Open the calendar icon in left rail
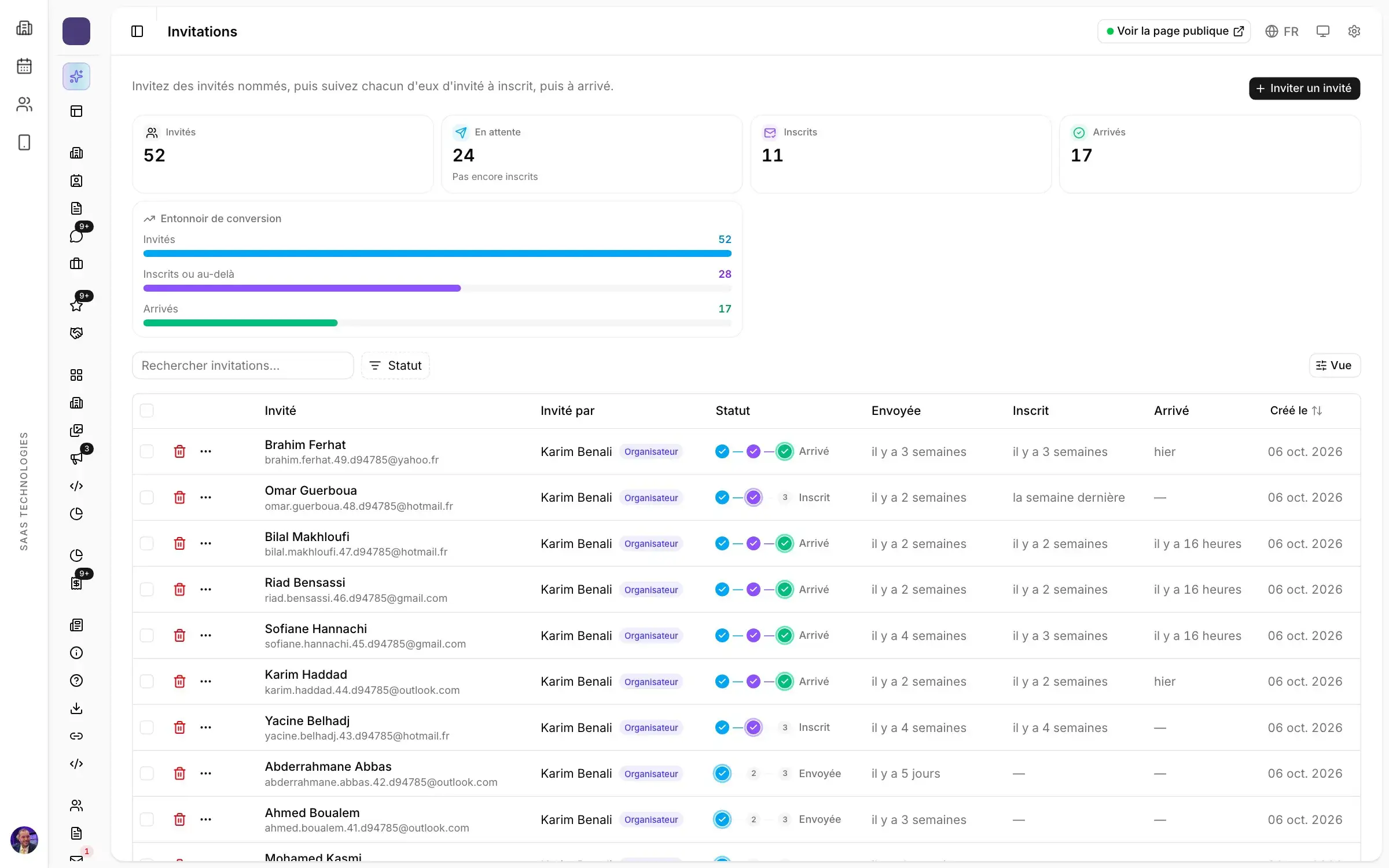Screen dimensions: 1389x868 tap(24, 66)
